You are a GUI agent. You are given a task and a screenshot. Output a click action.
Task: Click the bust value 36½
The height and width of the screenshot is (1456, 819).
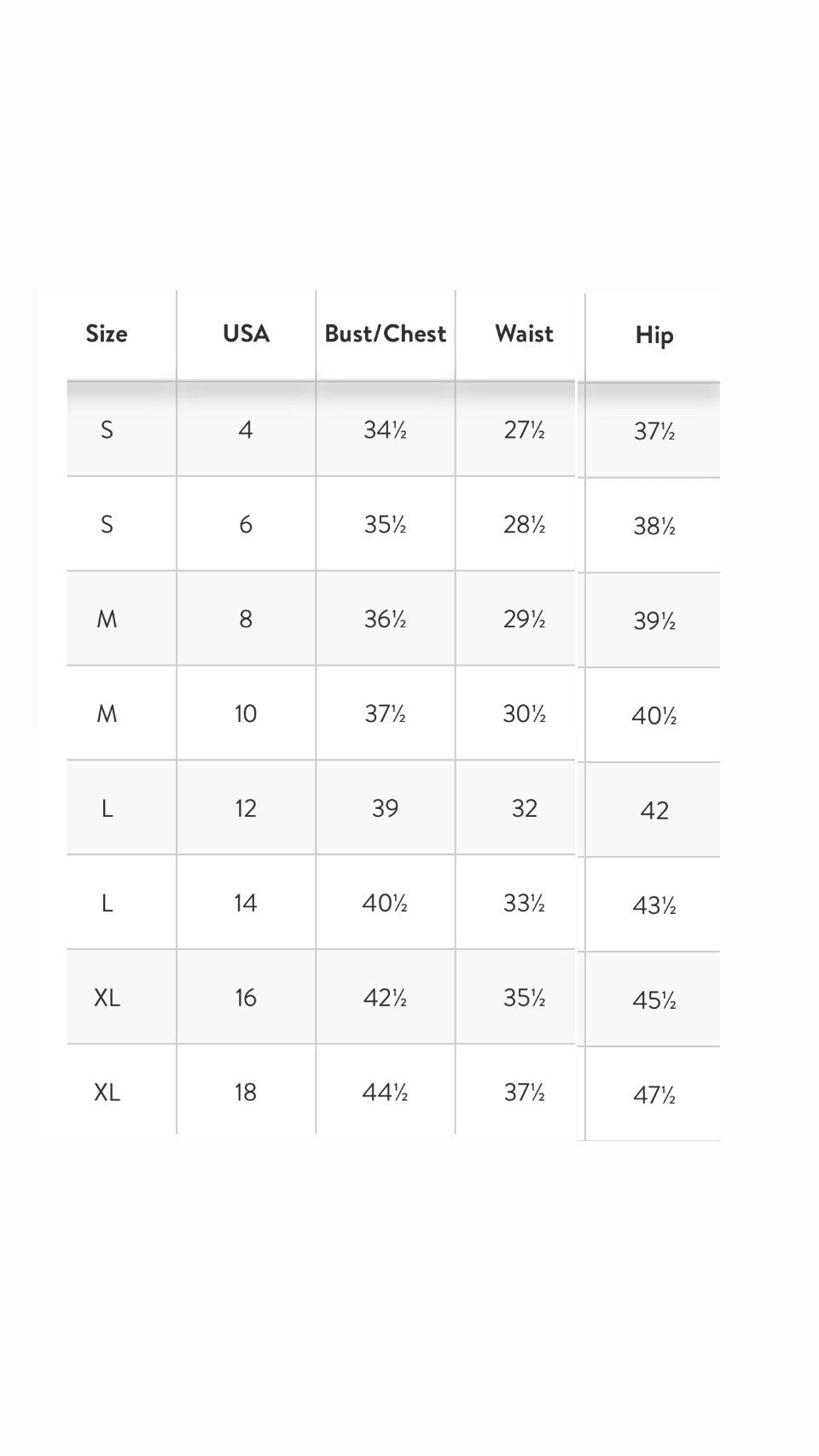(385, 619)
